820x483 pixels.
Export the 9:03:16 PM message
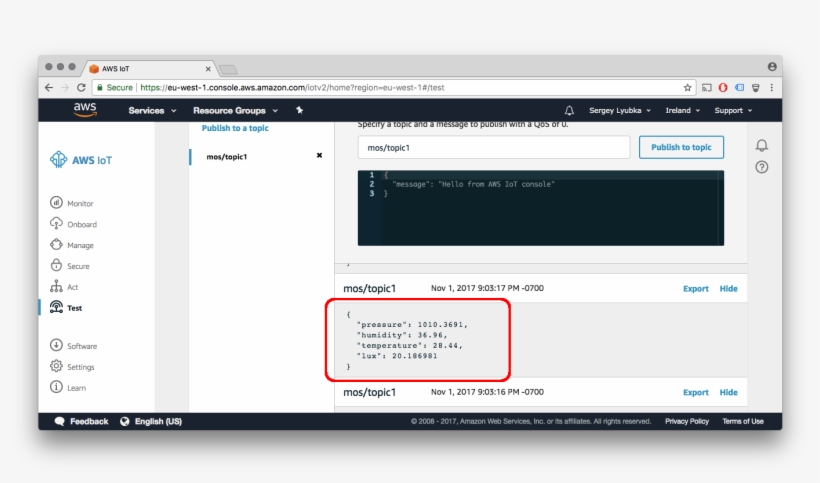(696, 392)
